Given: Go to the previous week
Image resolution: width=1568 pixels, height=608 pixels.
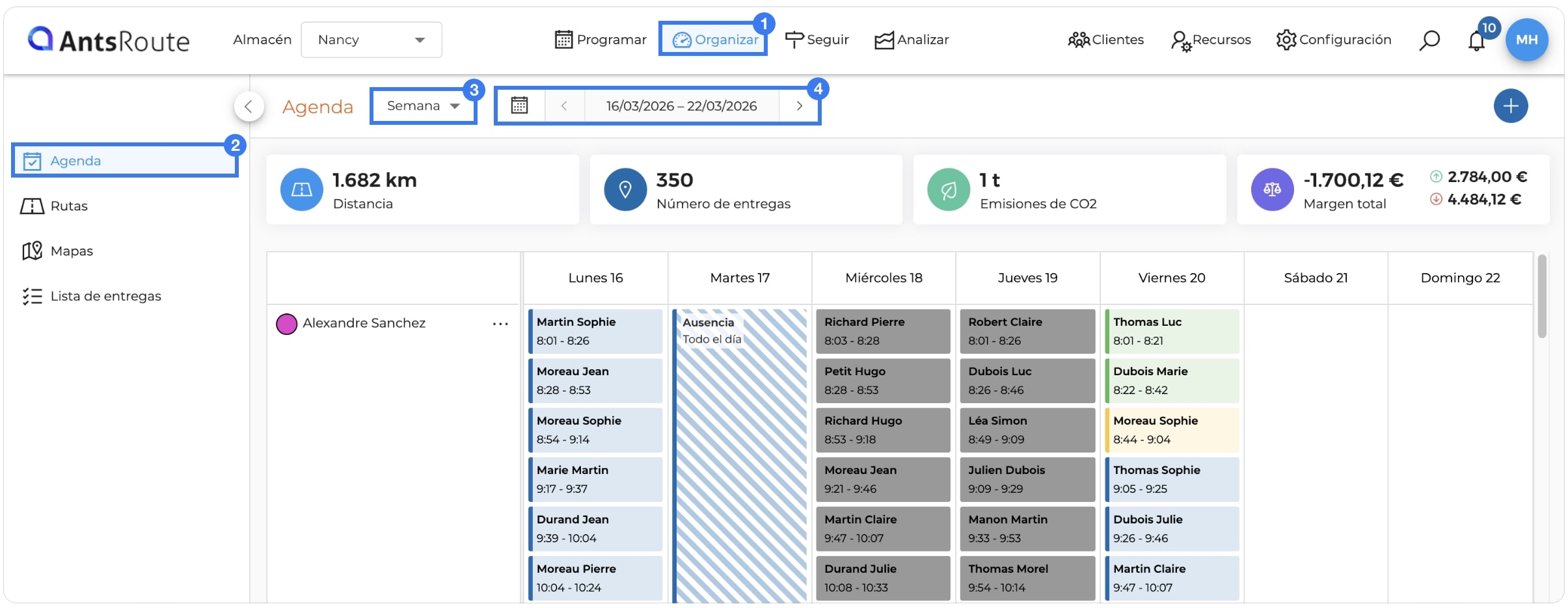Looking at the screenshot, I should tap(564, 105).
